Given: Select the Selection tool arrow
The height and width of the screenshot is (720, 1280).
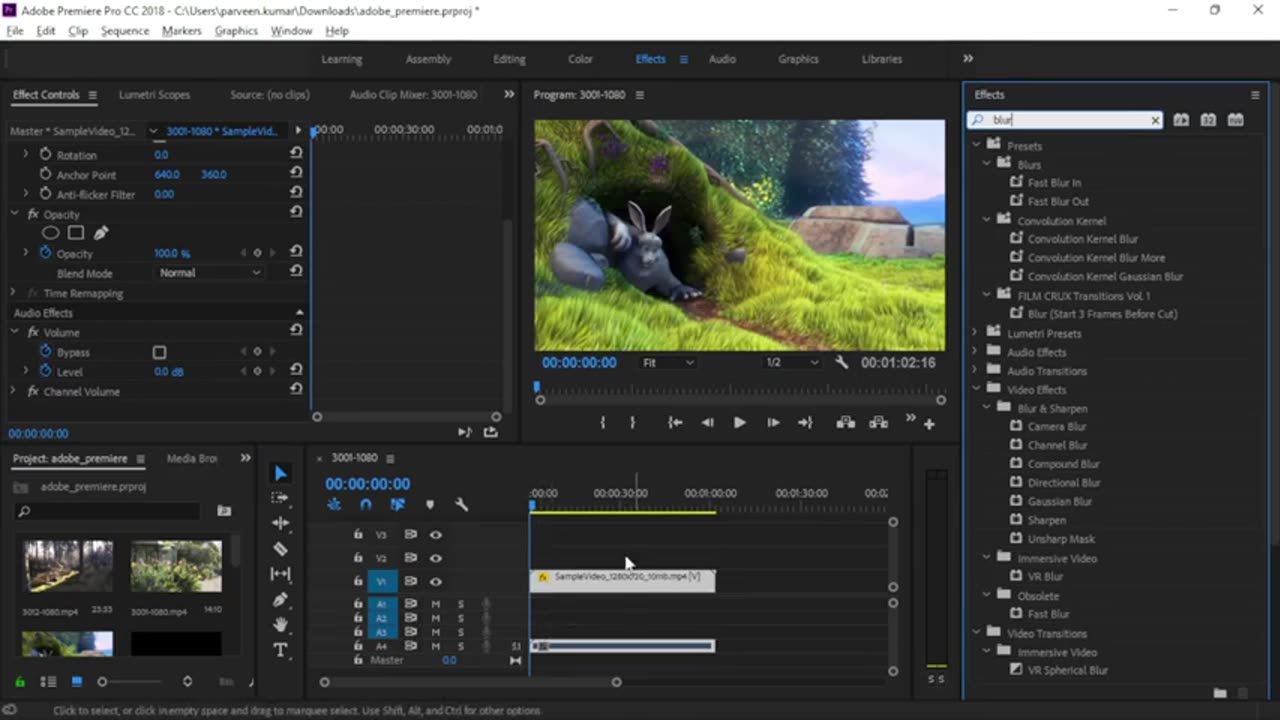Looking at the screenshot, I should pos(281,473).
